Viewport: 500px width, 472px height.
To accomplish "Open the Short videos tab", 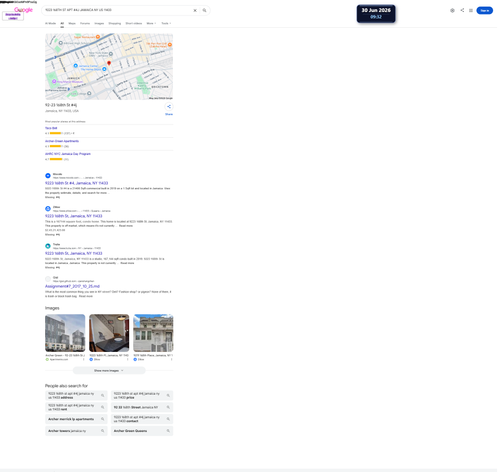I will coord(134,24).
